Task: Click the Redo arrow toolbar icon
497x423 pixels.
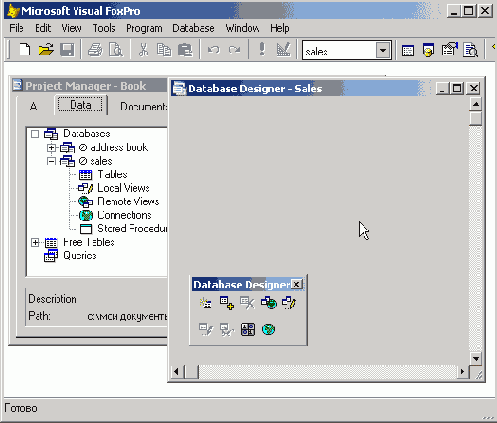Action: [234, 50]
